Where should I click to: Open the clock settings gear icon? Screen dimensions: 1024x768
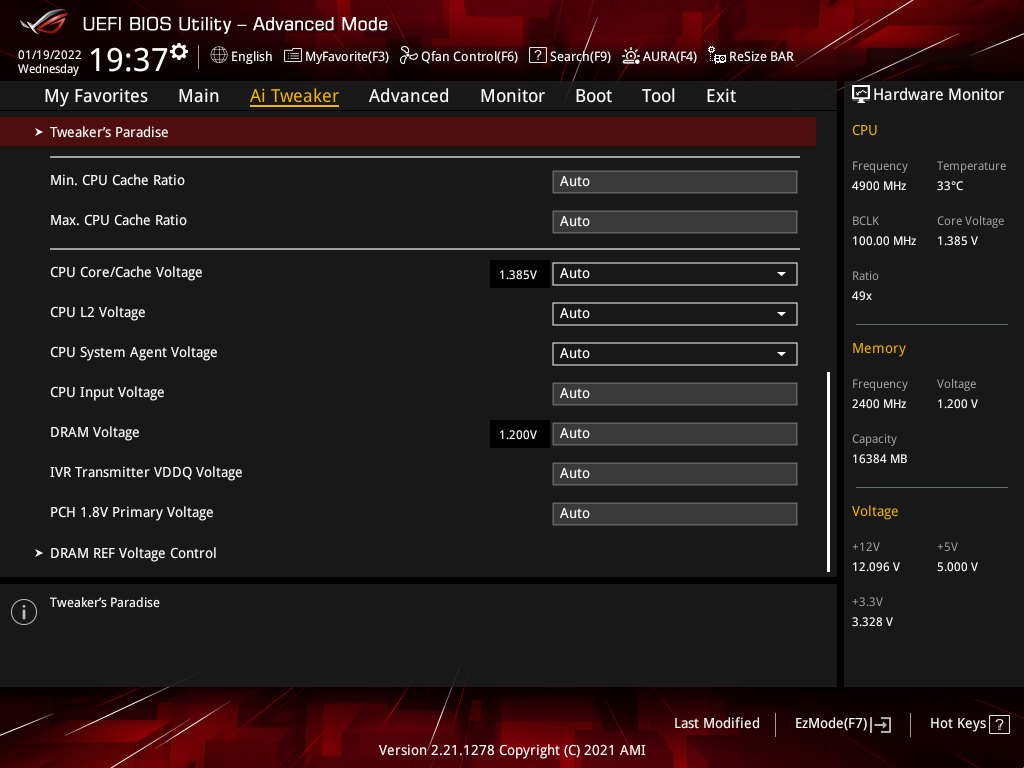coord(180,52)
